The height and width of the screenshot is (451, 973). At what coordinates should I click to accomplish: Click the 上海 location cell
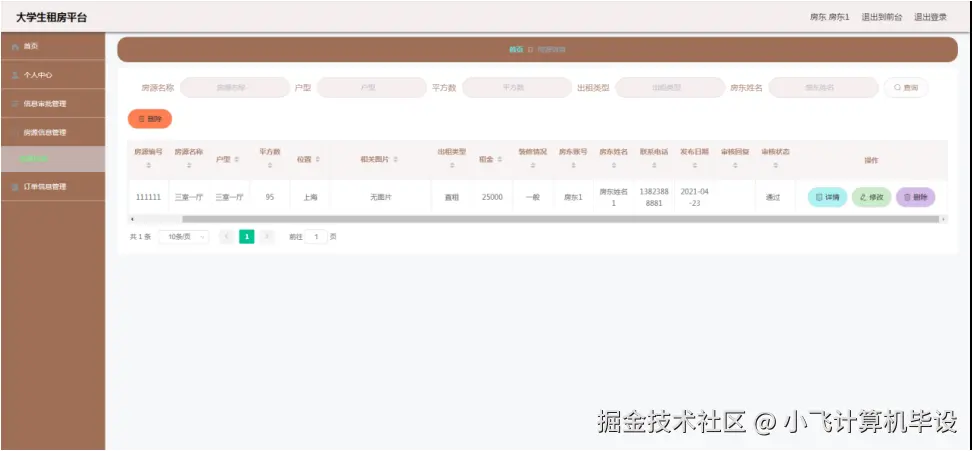point(310,197)
